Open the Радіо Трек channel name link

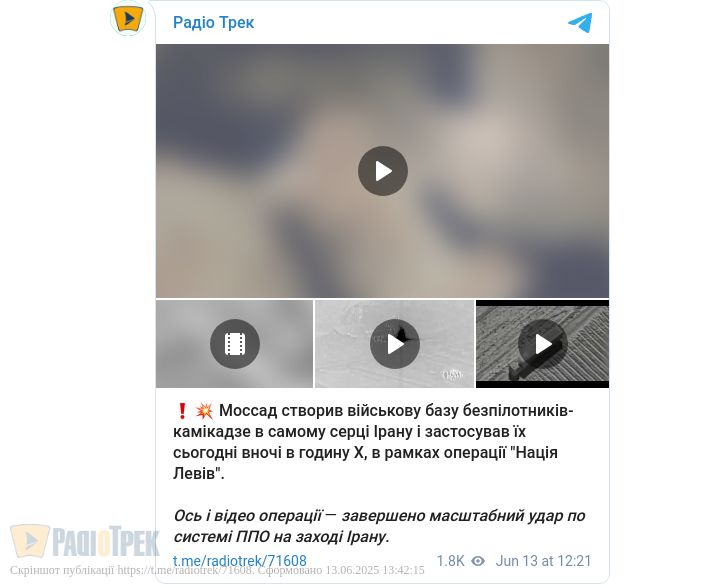(x=214, y=22)
